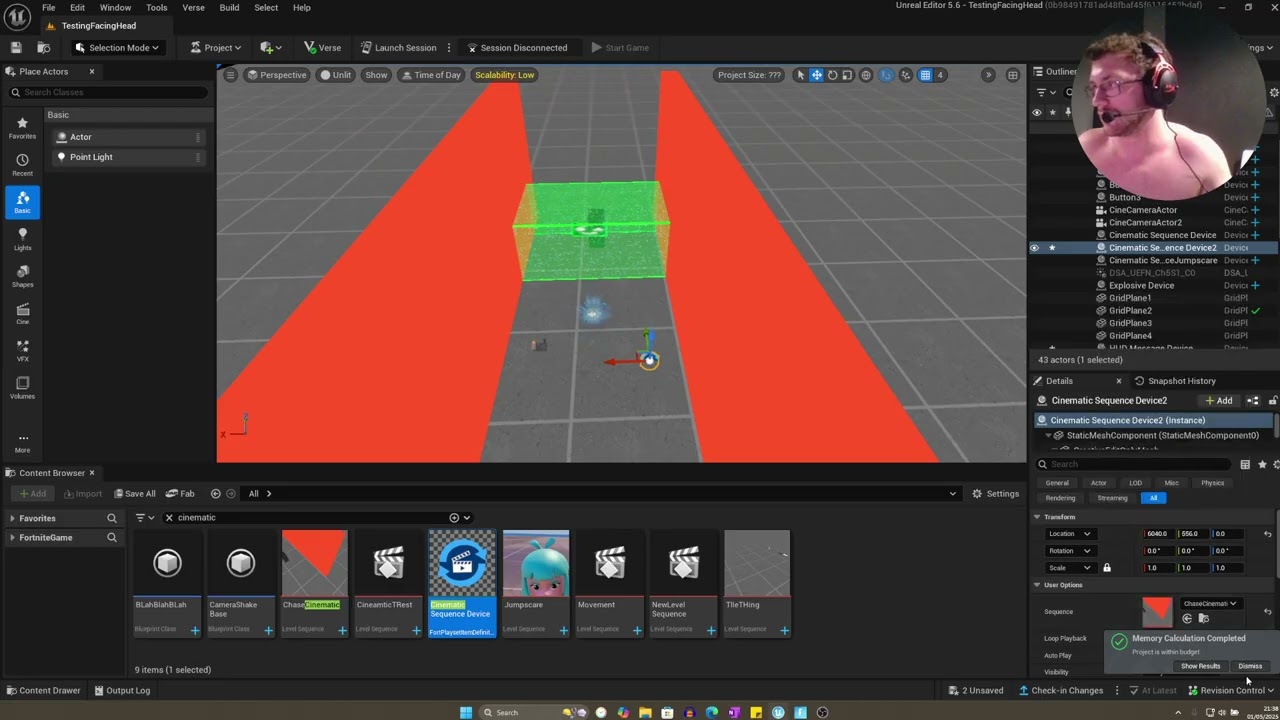Open the Selection Mode dropdown
Image resolution: width=1280 pixels, height=720 pixels.
118,47
